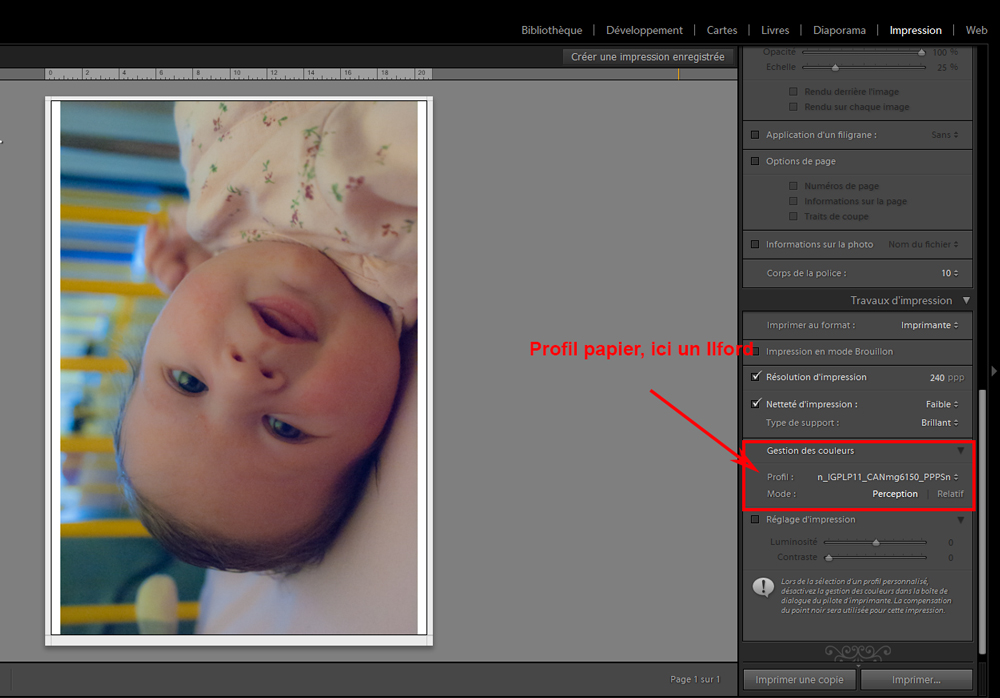Enable Réglage d'impression checkbox

point(755,519)
